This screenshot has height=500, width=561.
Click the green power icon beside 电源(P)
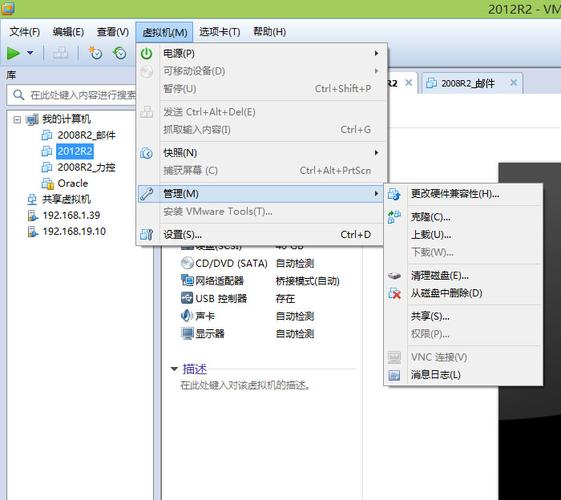(147, 54)
